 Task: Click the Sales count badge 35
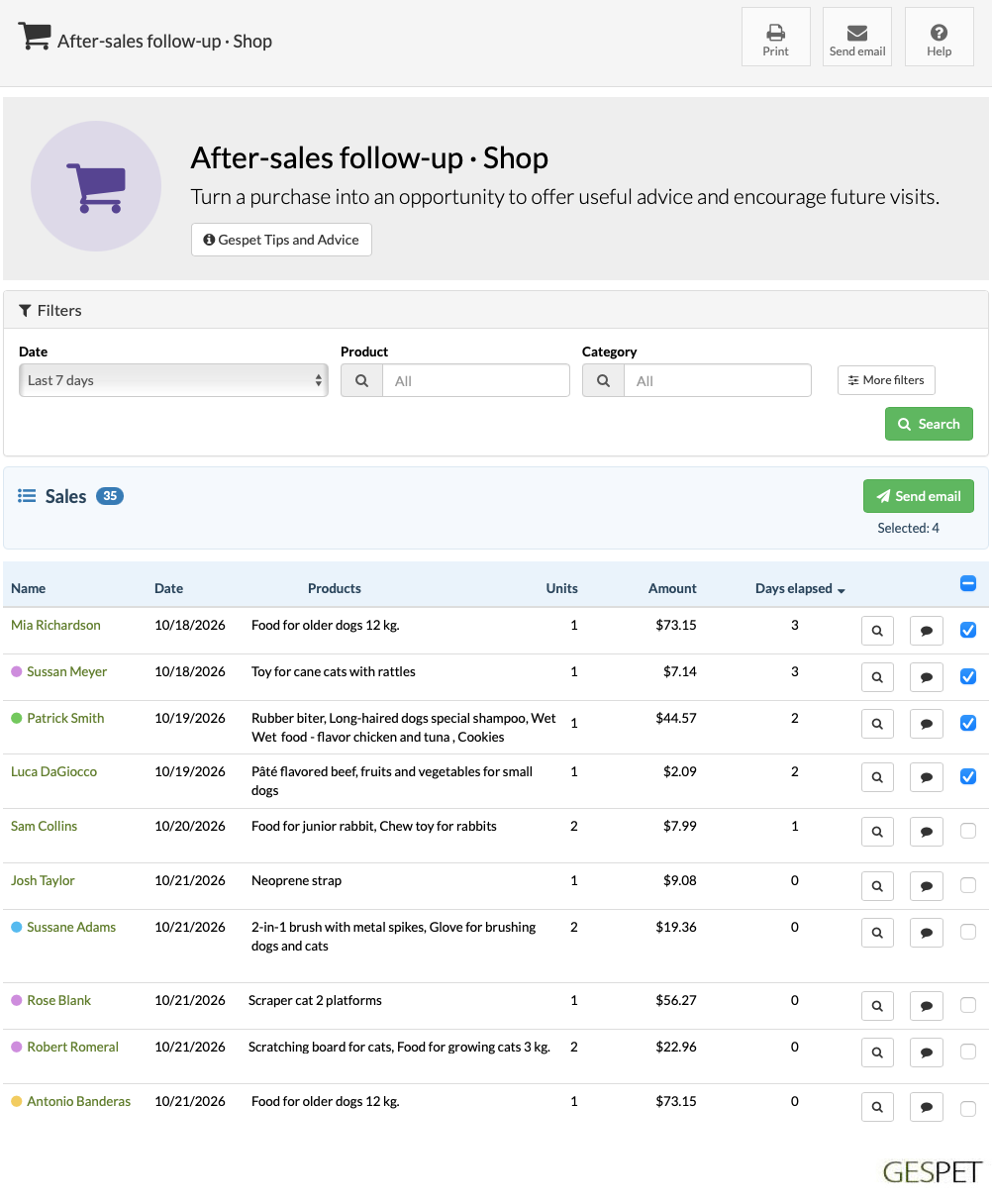pos(110,496)
